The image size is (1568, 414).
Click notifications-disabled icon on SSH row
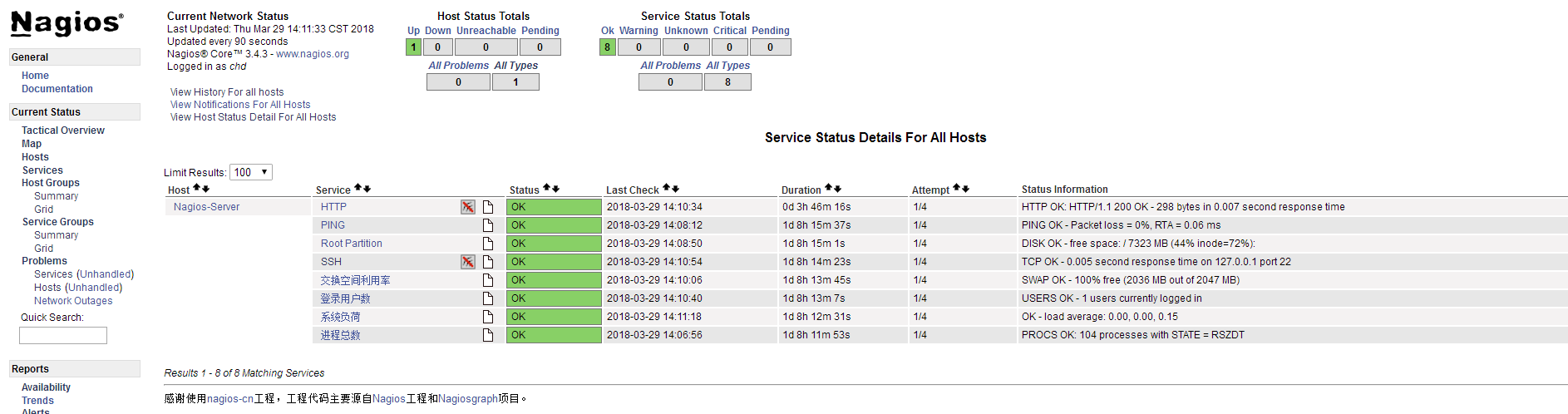click(x=468, y=262)
